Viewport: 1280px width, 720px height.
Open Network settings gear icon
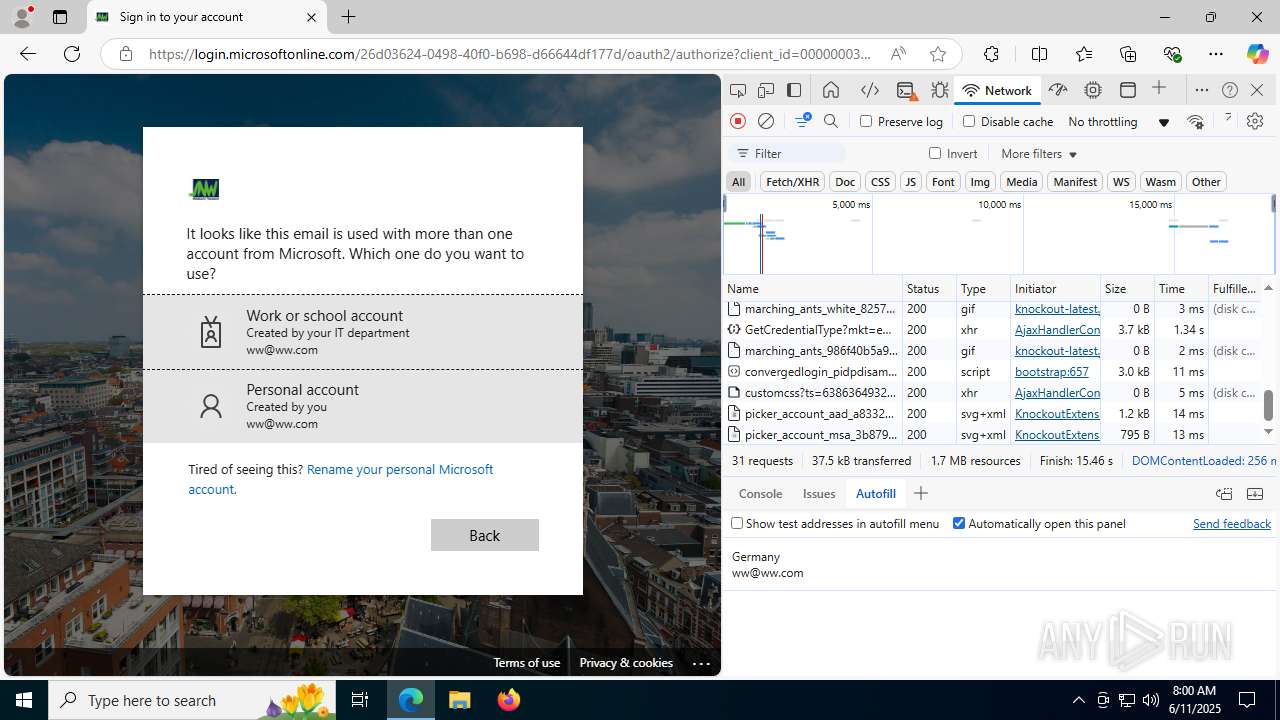point(1255,121)
